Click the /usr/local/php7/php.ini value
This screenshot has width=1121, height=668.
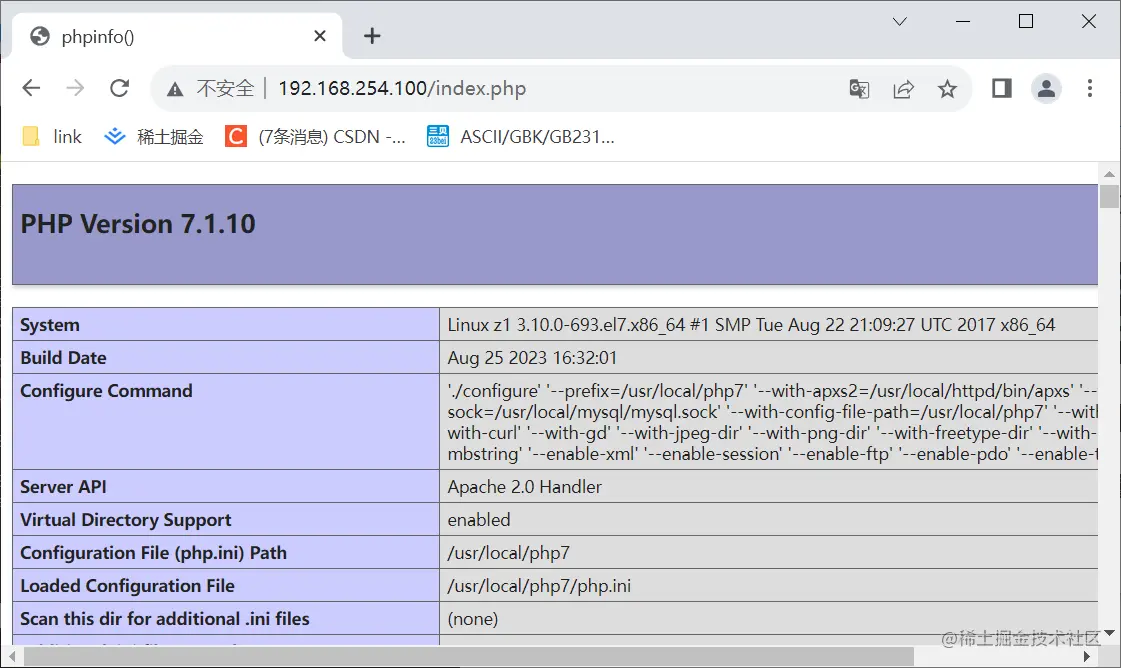pyautogui.click(x=539, y=586)
